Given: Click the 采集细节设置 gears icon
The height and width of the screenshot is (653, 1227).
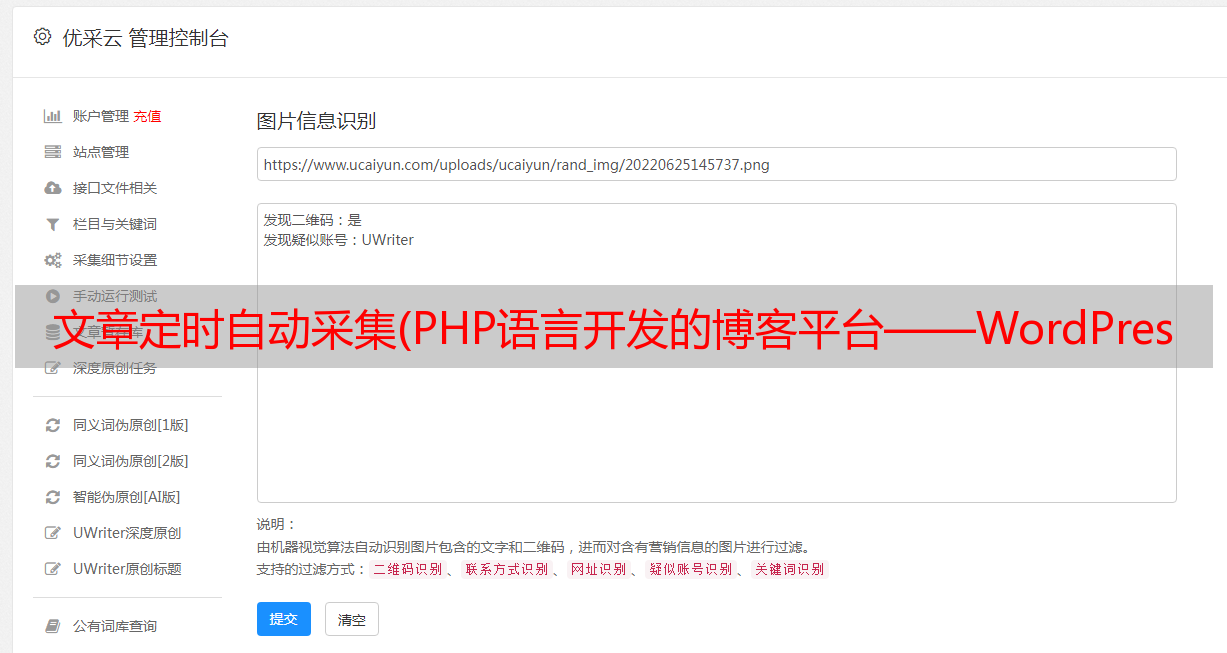Looking at the screenshot, I should [x=53, y=260].
